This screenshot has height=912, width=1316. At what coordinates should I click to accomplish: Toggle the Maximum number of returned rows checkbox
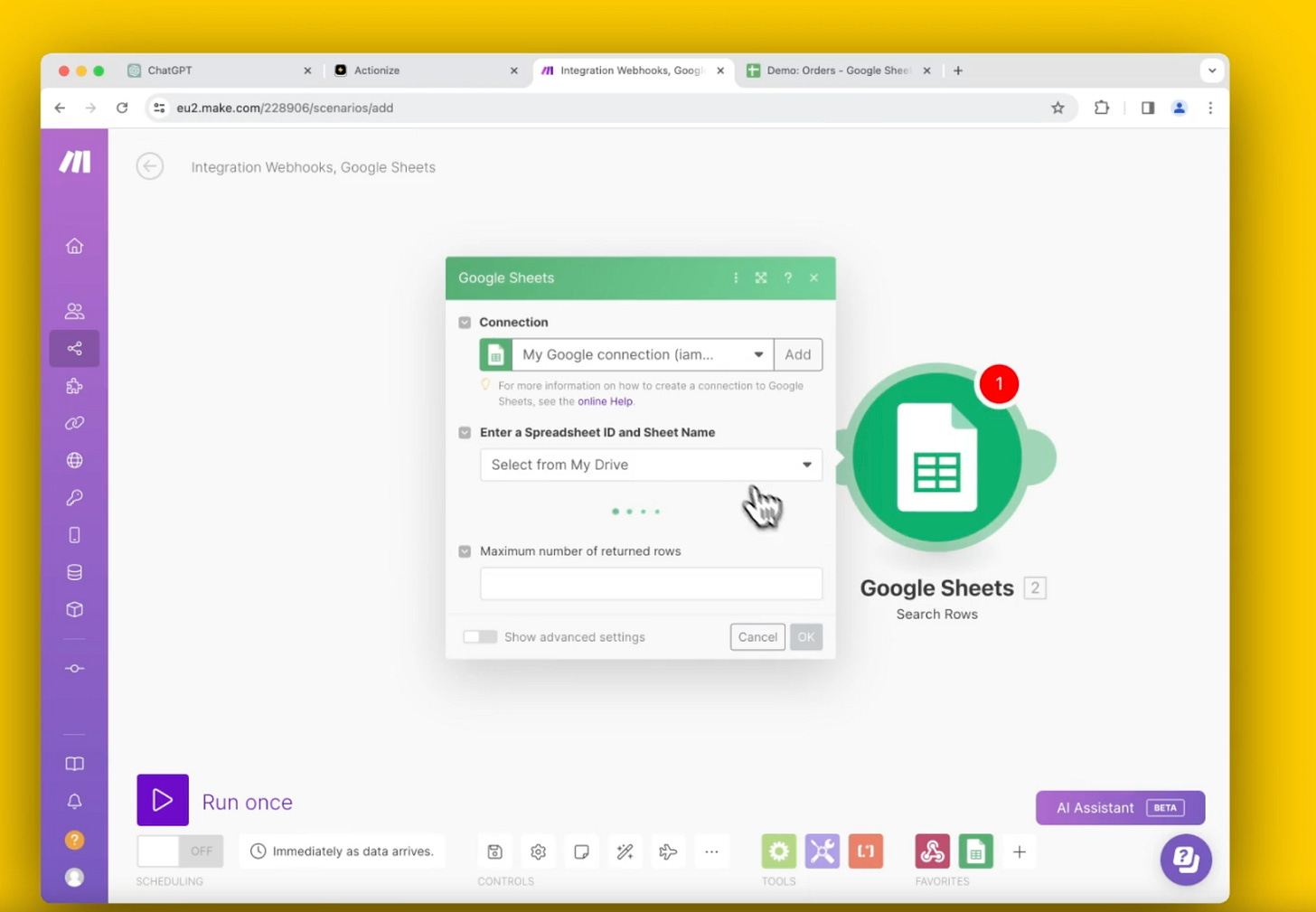(465, 551)
